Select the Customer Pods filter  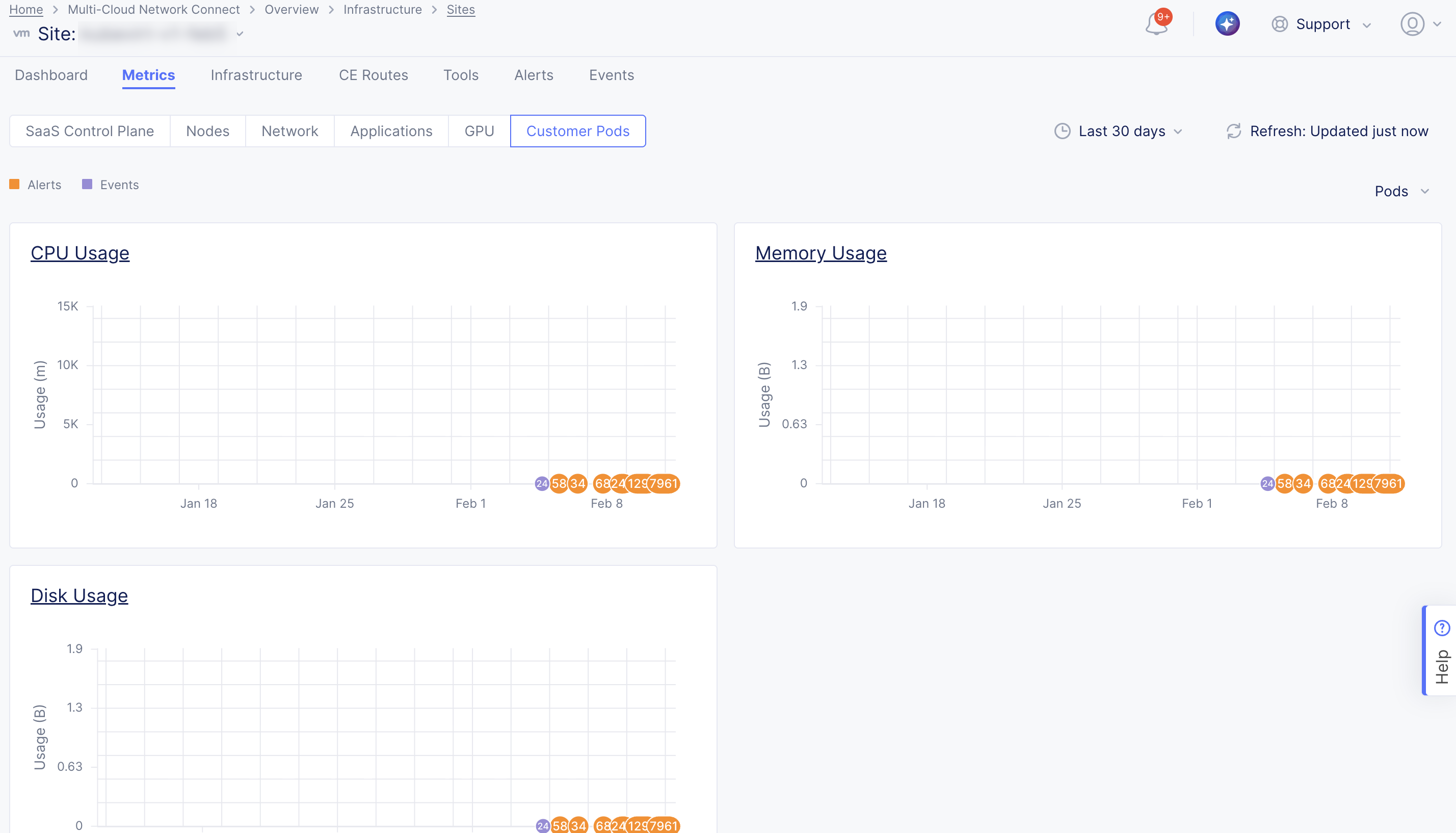(577, 131)
